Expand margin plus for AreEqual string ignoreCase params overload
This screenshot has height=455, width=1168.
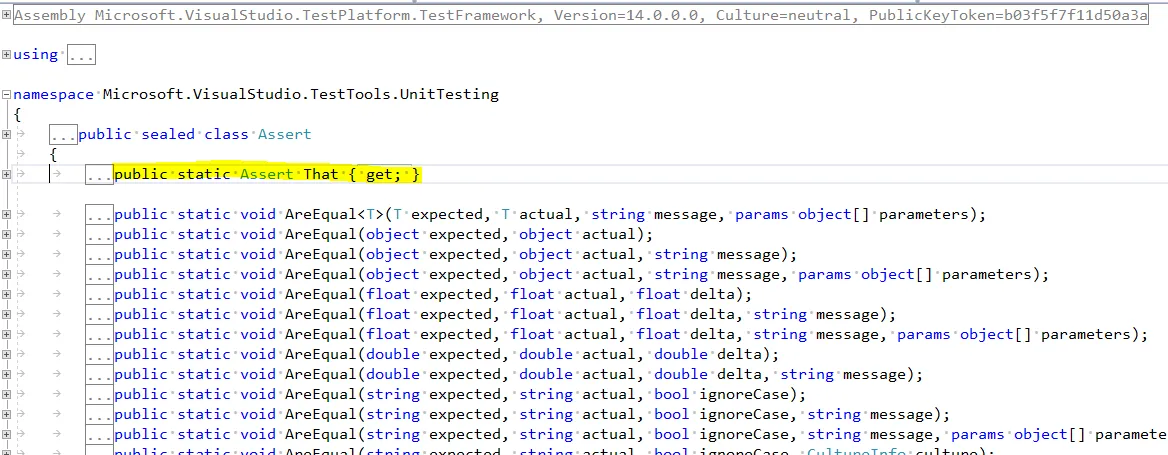coord(6,434)
